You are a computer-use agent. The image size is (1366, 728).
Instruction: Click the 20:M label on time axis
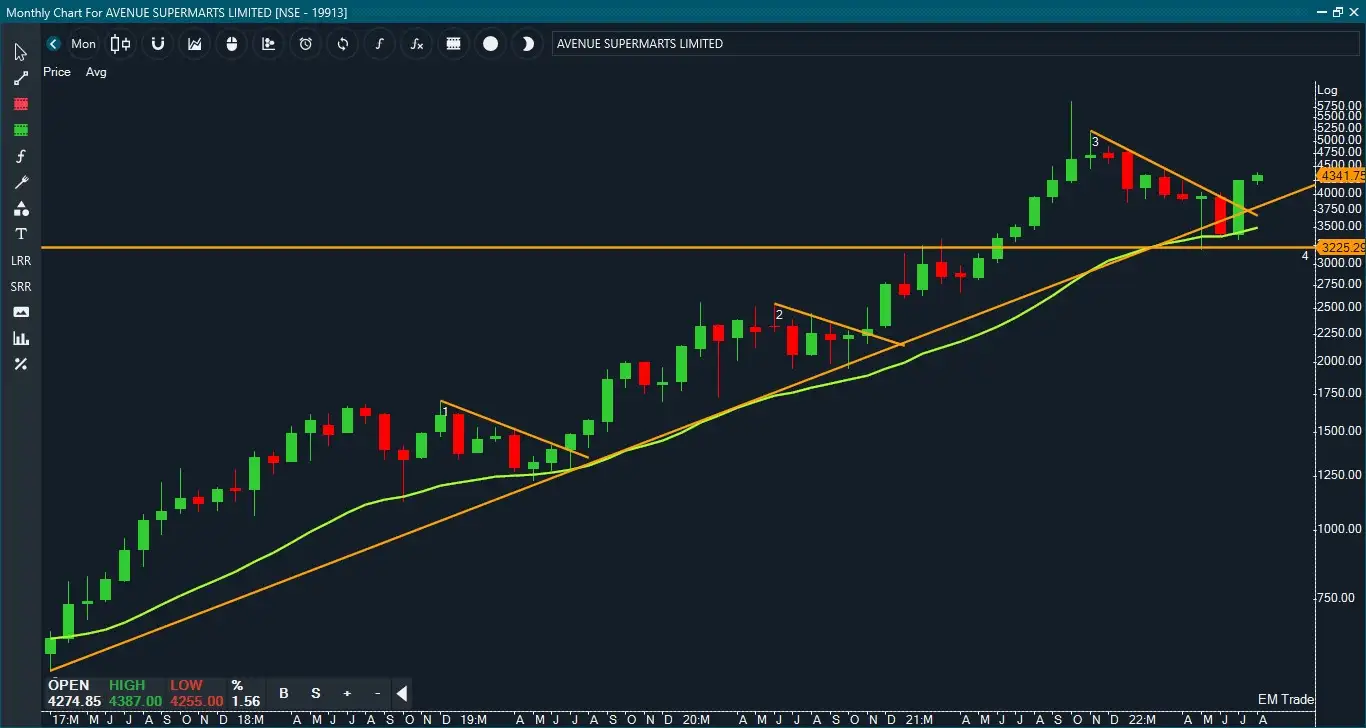point(696,720)
